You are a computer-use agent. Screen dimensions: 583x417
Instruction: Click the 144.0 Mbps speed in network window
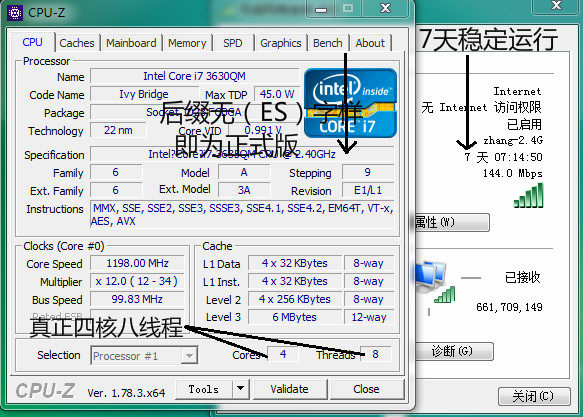click(512, 173)
